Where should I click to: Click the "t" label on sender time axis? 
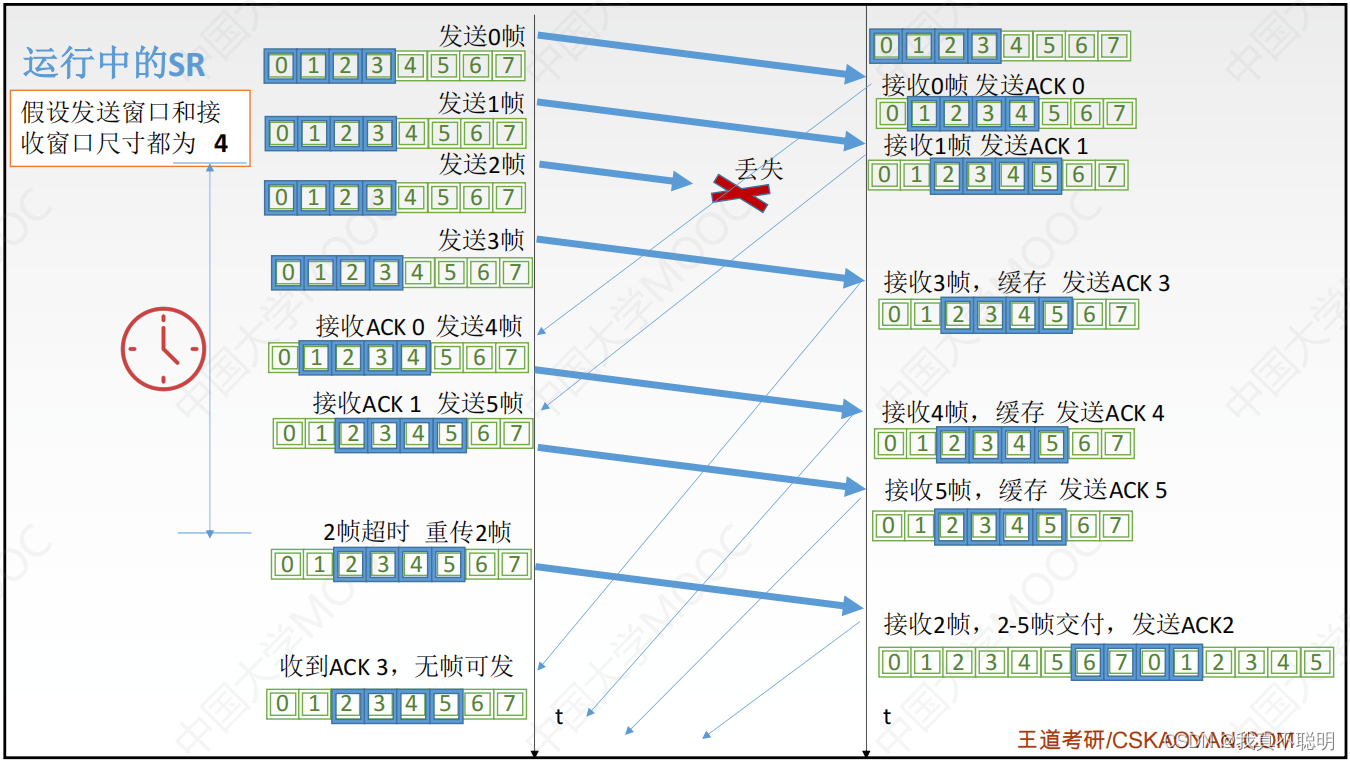coord(559,716)
